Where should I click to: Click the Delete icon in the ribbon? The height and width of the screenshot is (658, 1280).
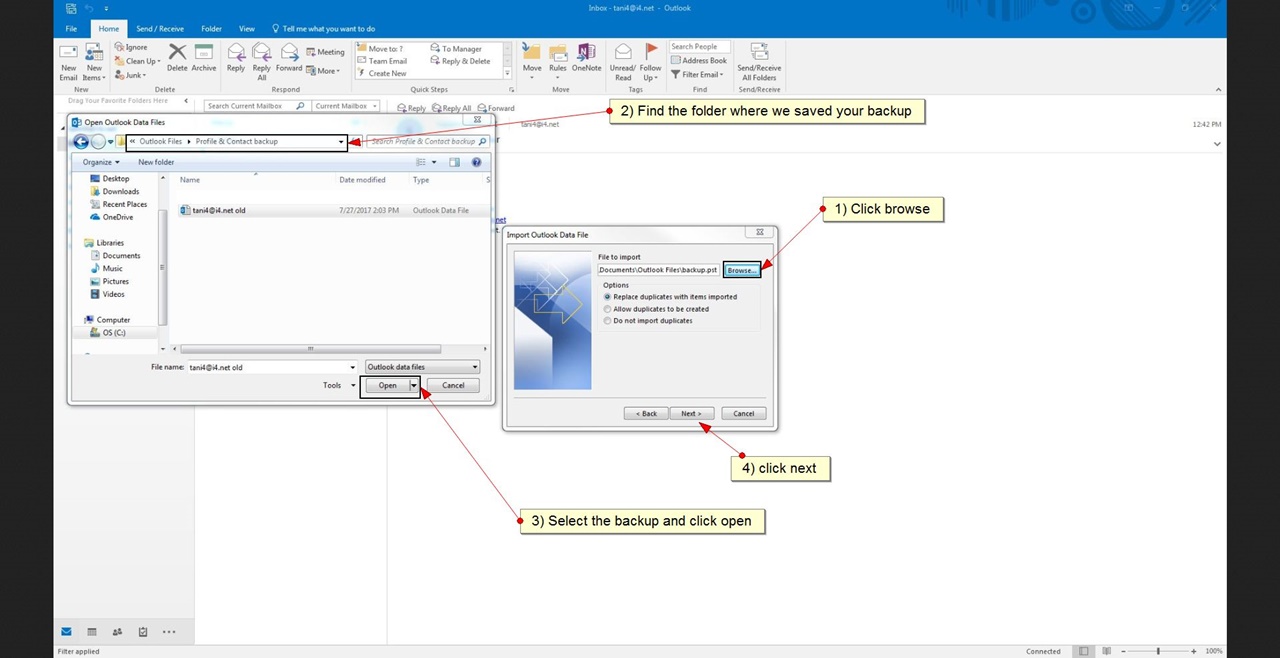[177, 52]
